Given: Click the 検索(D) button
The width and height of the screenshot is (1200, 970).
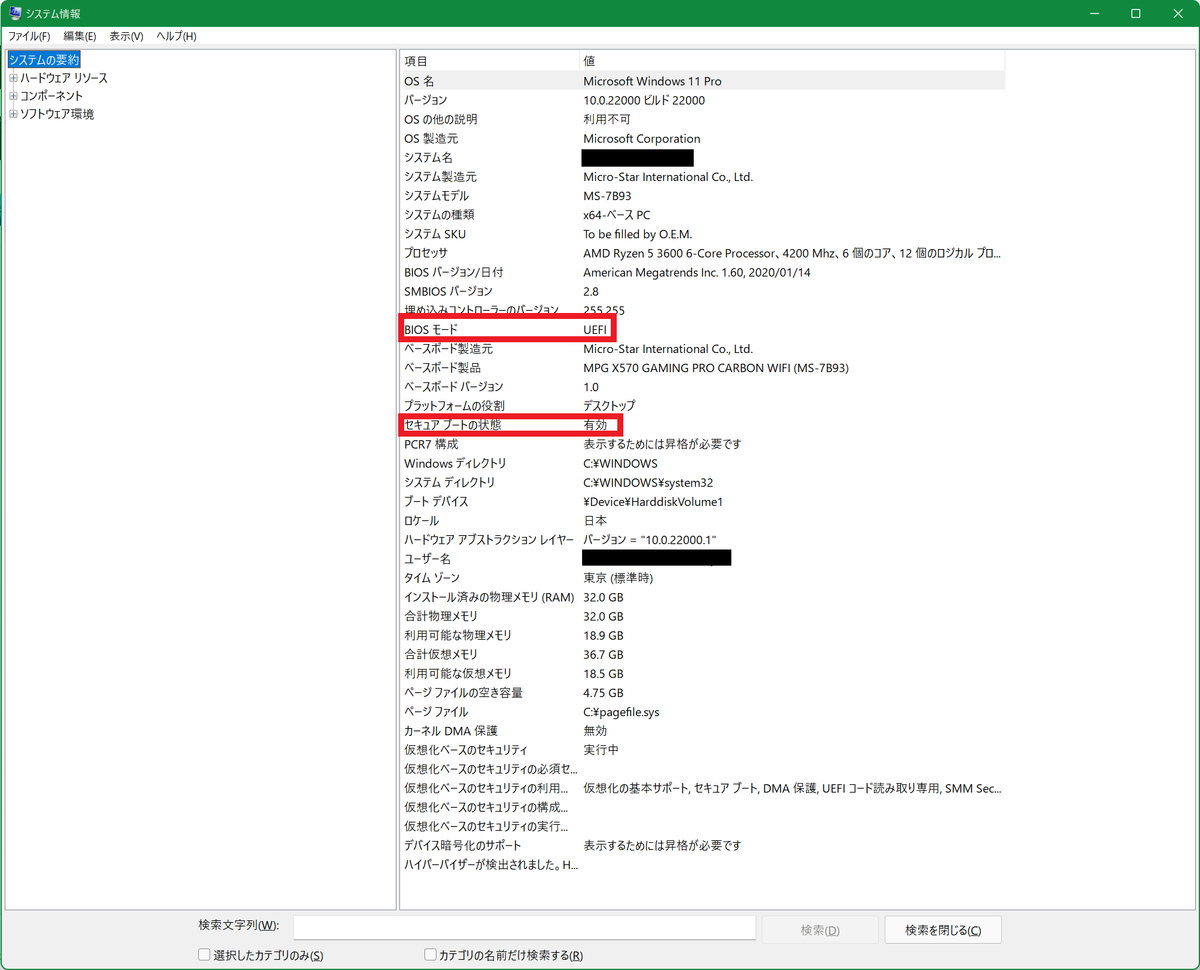Looking at the screenshot, I should pyautogui.click(x=820, y=929).
